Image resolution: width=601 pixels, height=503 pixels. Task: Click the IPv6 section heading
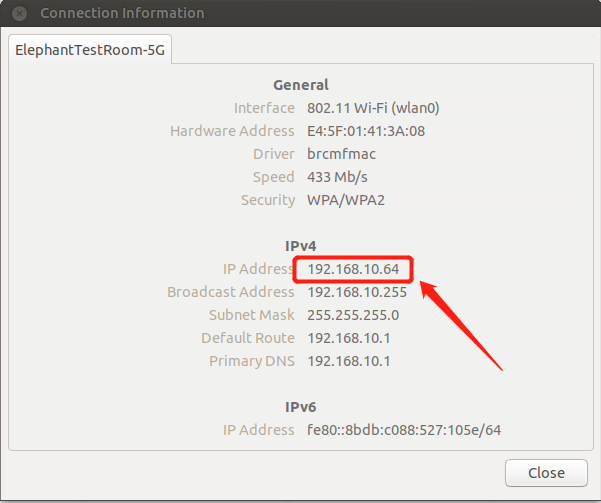300,407
